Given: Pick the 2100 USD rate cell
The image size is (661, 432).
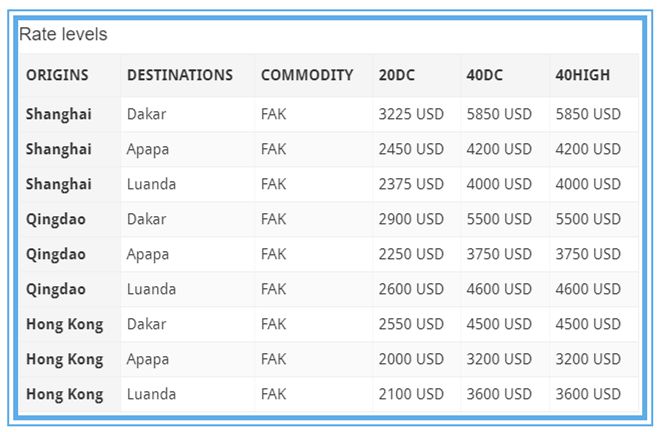Looking at the screenshot, I should [411, 394].
